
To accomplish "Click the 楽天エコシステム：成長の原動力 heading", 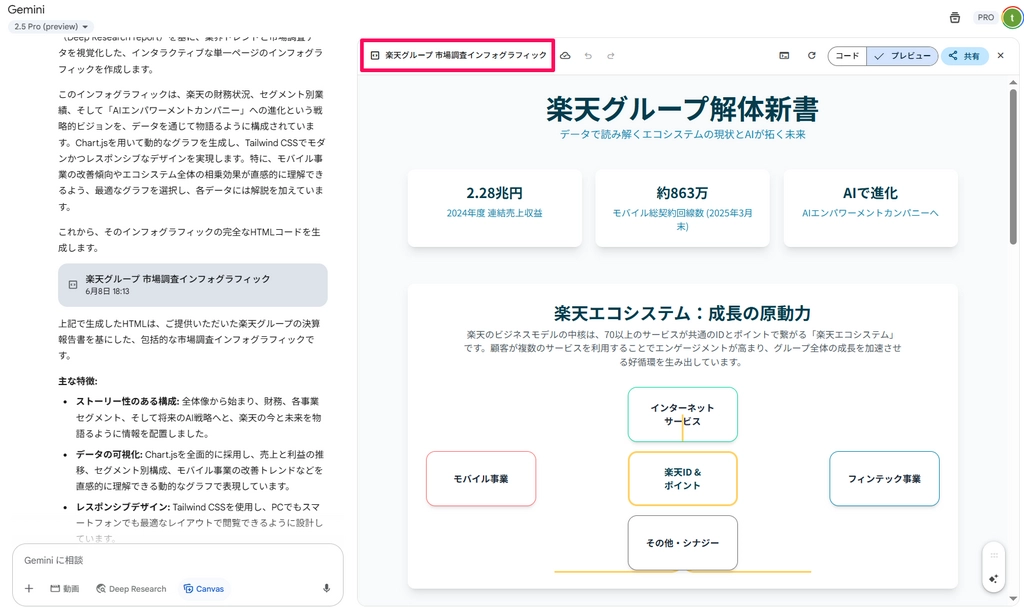I will pyautogui.click(x=682, y=314).
